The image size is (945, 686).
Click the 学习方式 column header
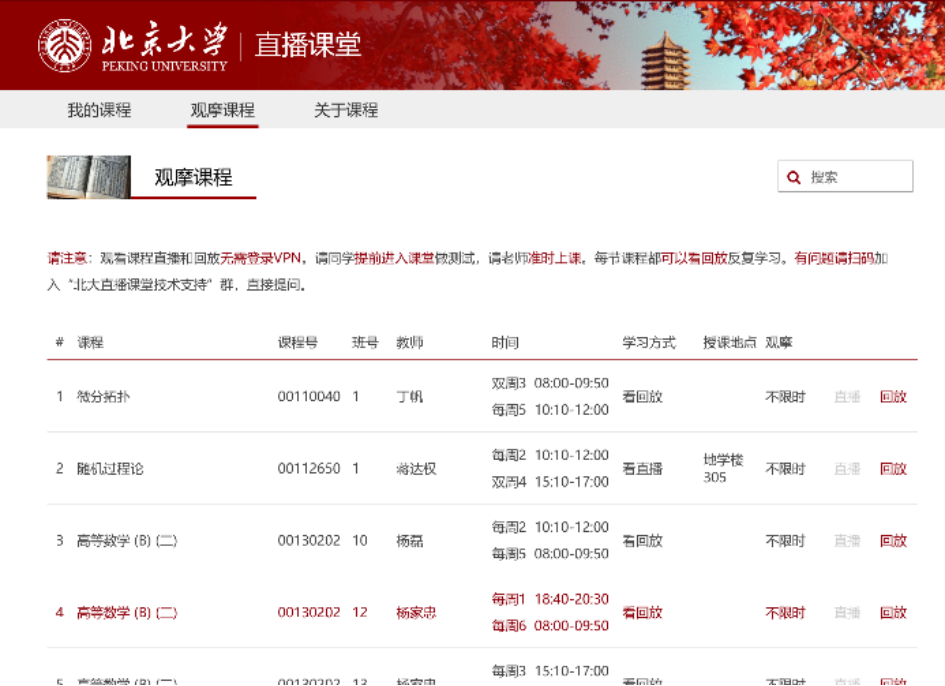(x=649, y=342)
